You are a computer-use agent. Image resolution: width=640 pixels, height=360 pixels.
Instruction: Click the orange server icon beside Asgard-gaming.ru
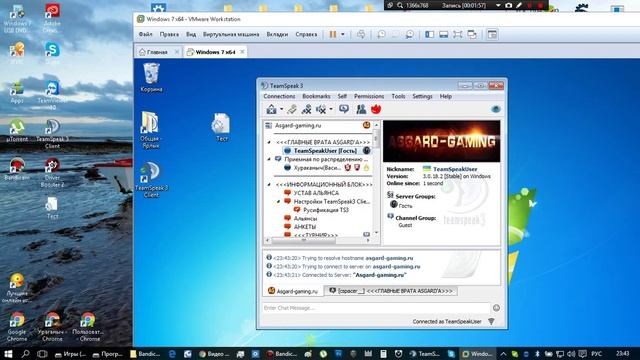[x=366, y=125]
